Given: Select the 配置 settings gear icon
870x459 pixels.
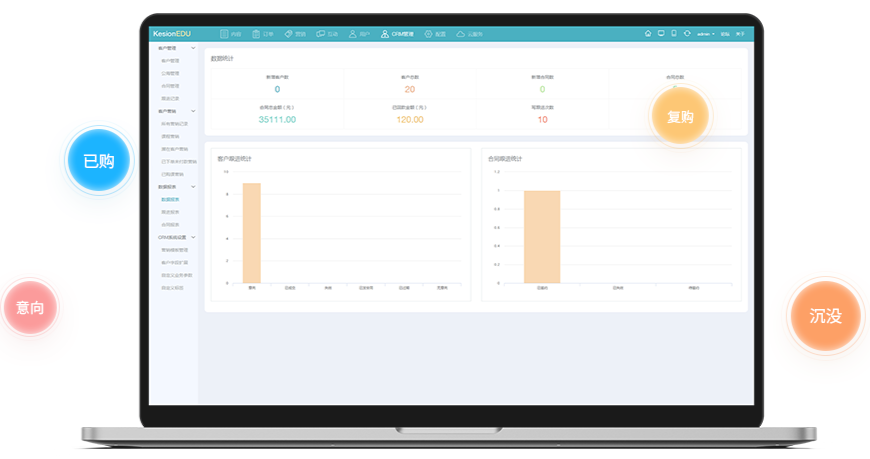Looking at the screenshot, I should pyautogui.click(x=429, y=33).
